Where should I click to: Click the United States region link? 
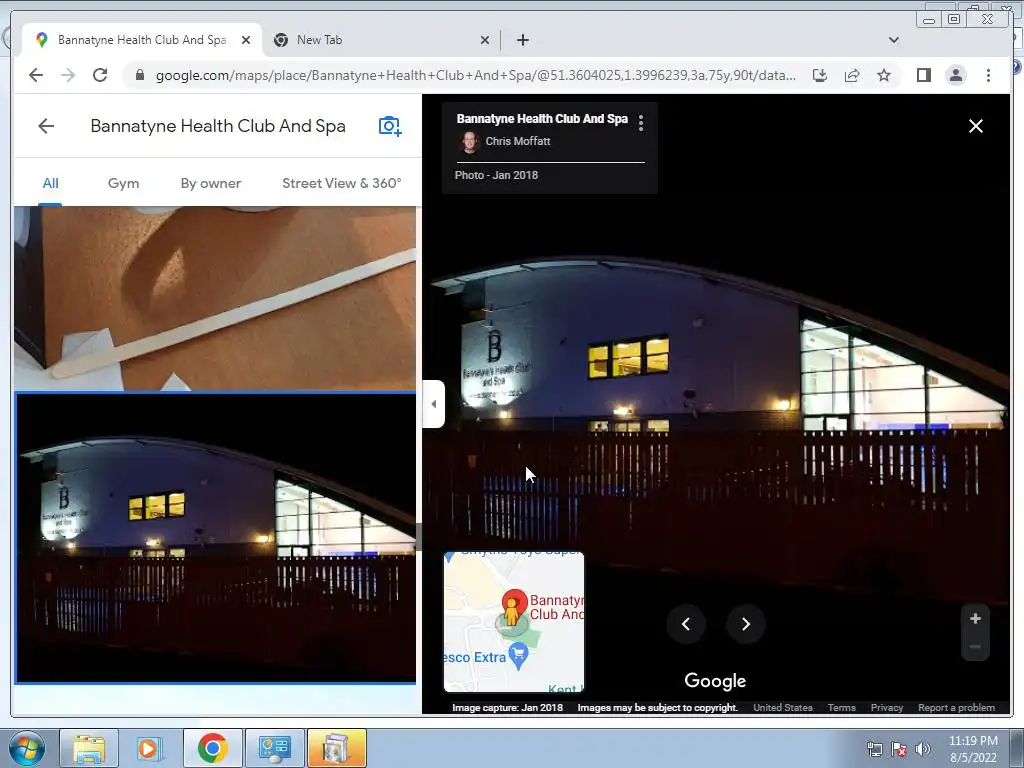[x=782, y=707]
